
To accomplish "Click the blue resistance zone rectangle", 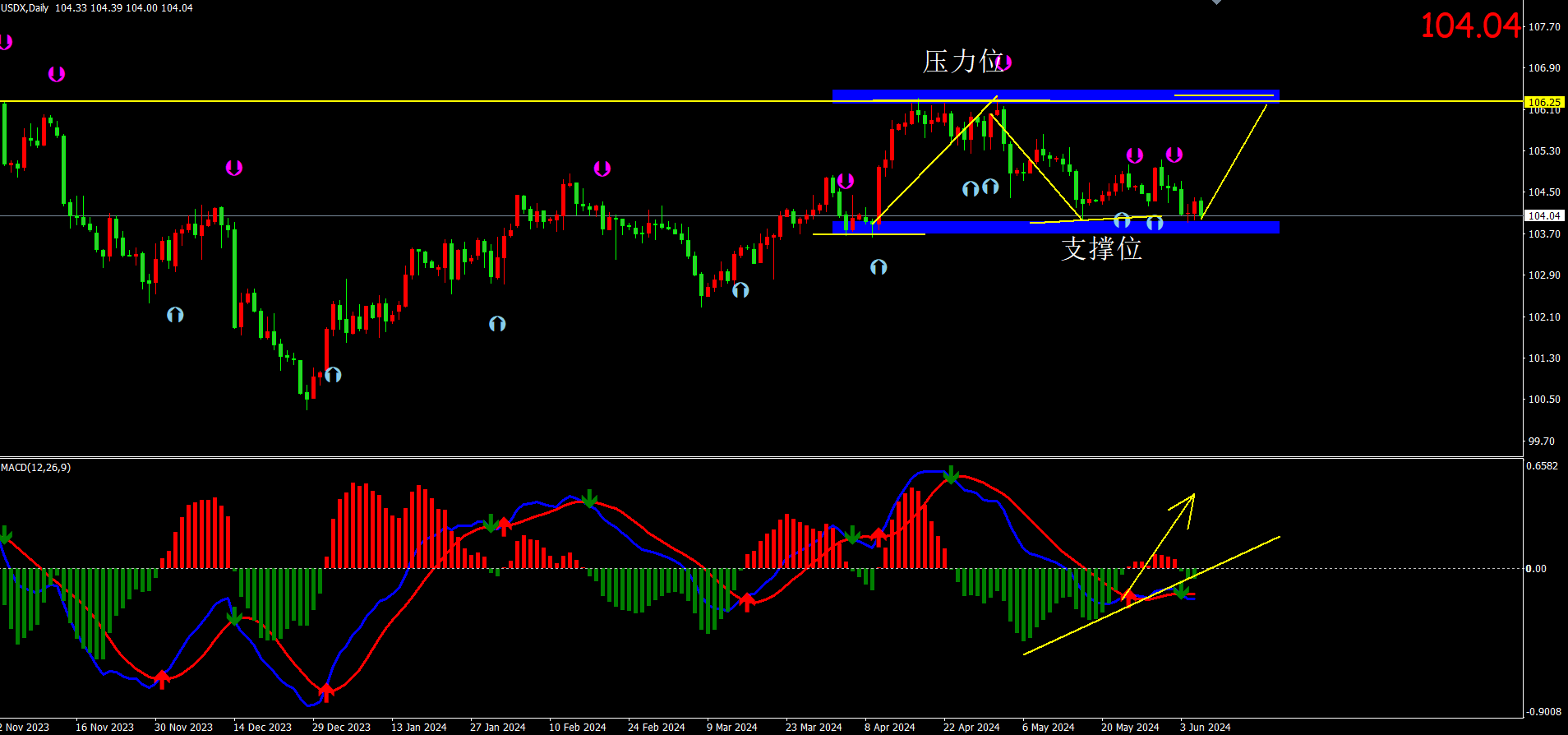I will [x=1055, y=95].
